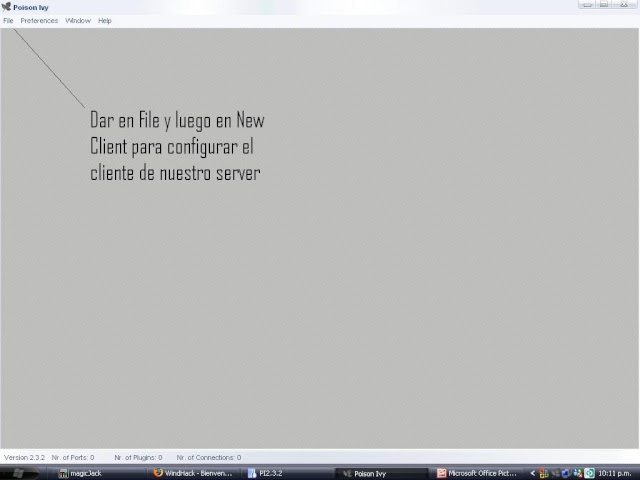Click the system clock showing 10:11 p.m.
640x480 pixels.
tap(615, 473)
